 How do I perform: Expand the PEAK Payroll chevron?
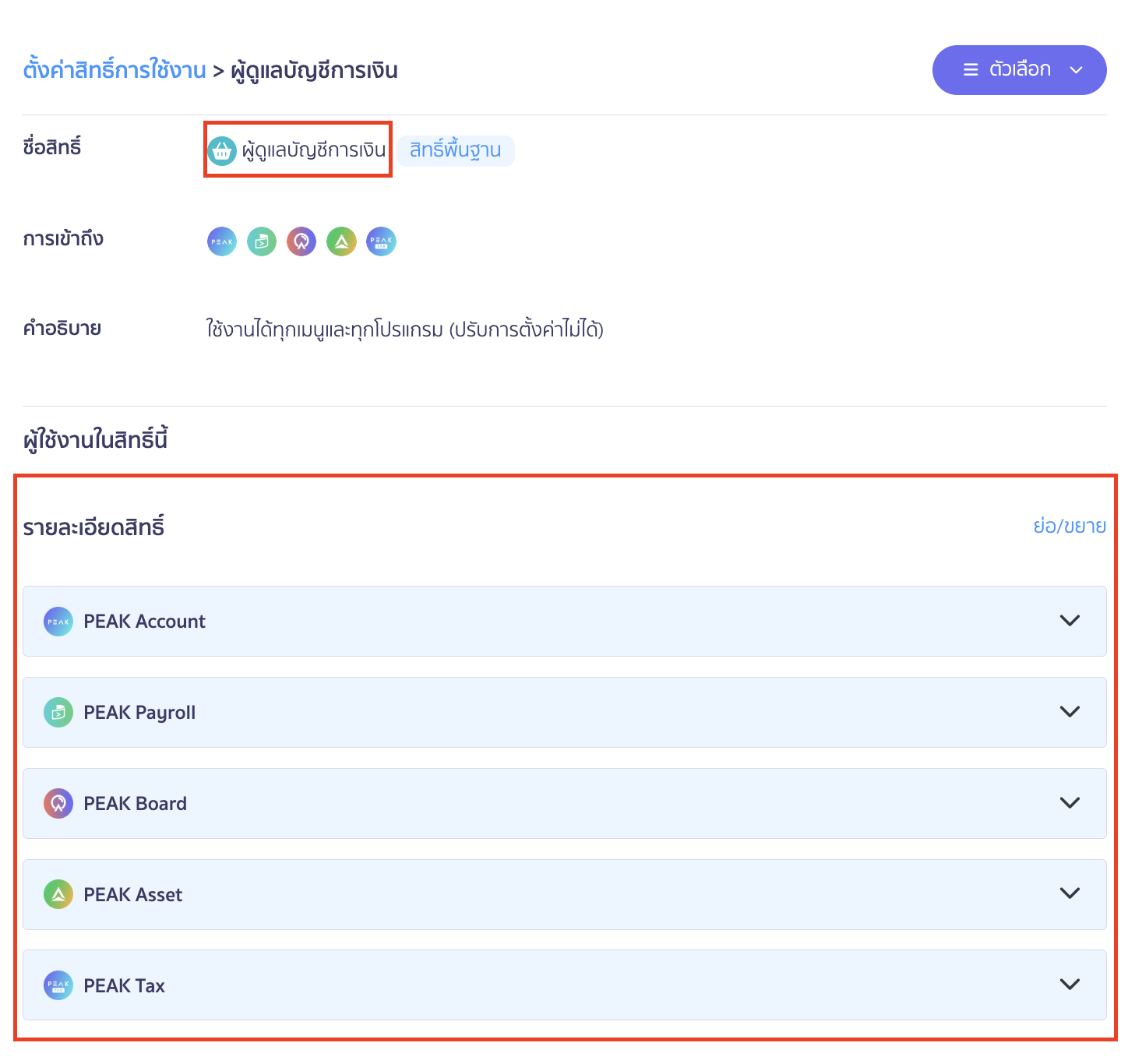click(x=1070, y=712)
